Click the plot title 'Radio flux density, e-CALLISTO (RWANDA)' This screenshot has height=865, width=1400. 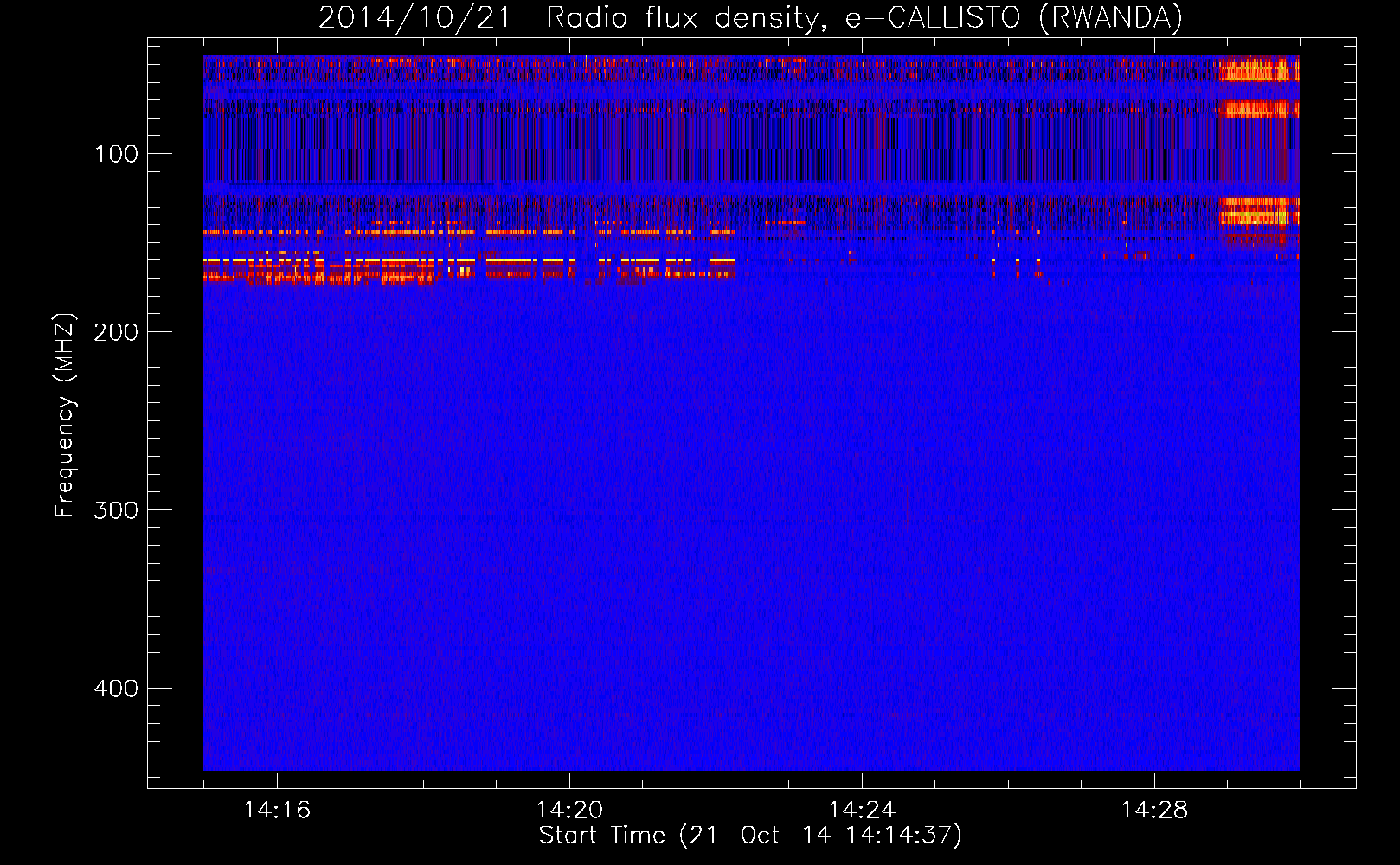coord(864,17)
